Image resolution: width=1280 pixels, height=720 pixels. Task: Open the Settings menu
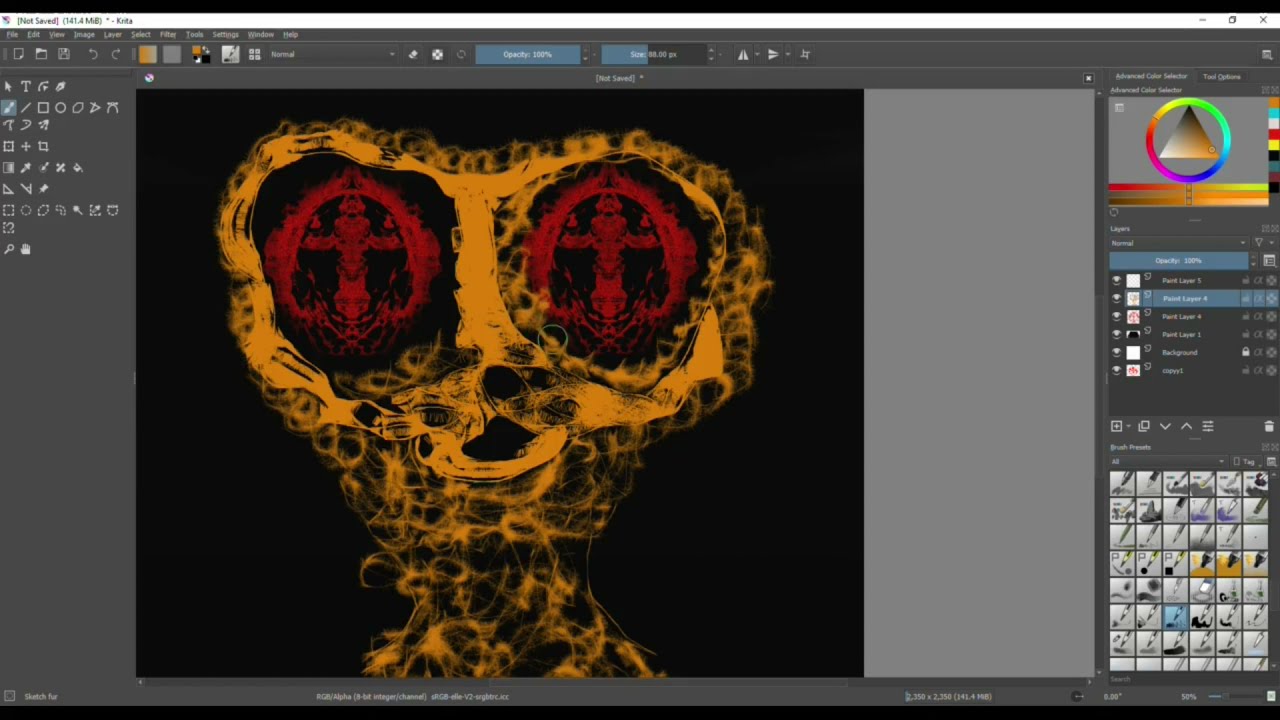click(x=226, y=34)
